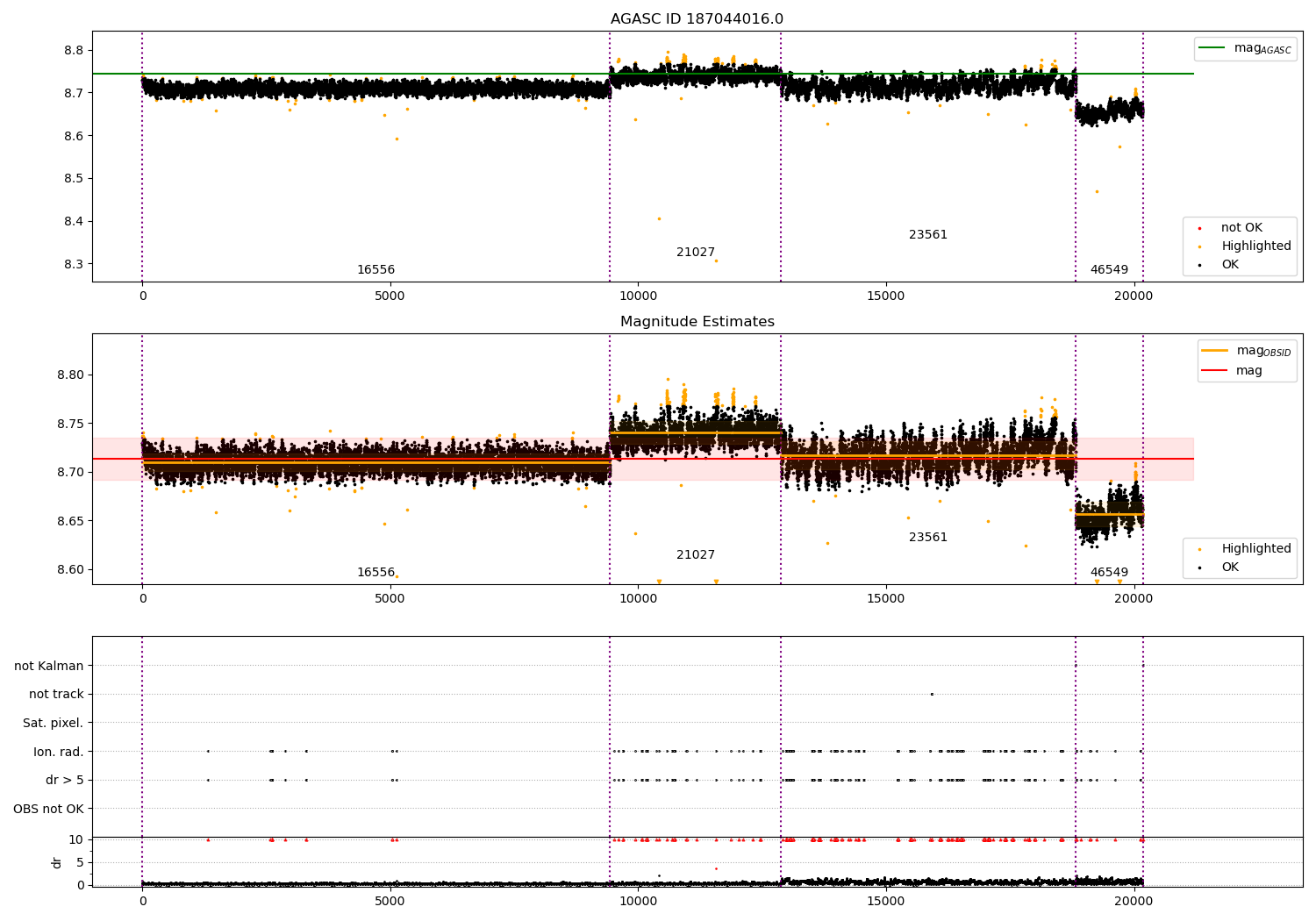Click the orange line swatch for mag OBSID
The image size is (1316, 921).
click(1214, 351)
